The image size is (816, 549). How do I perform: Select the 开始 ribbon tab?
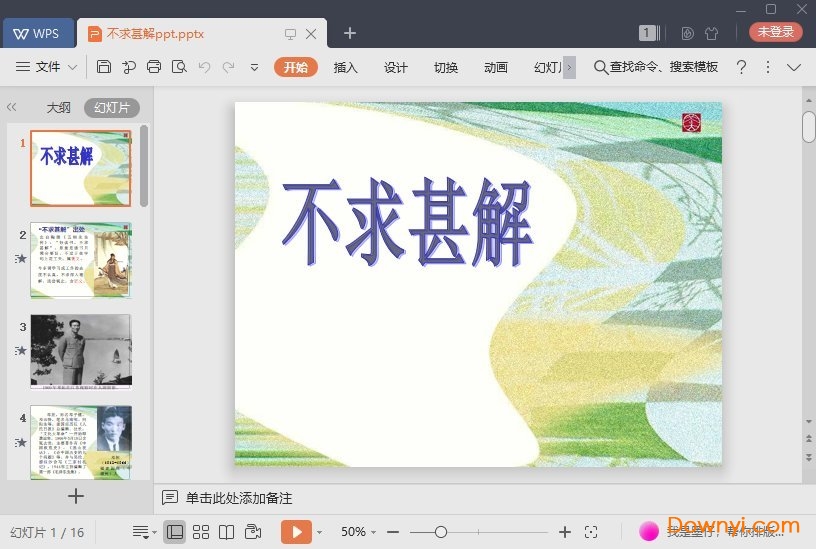pos(296,67)
